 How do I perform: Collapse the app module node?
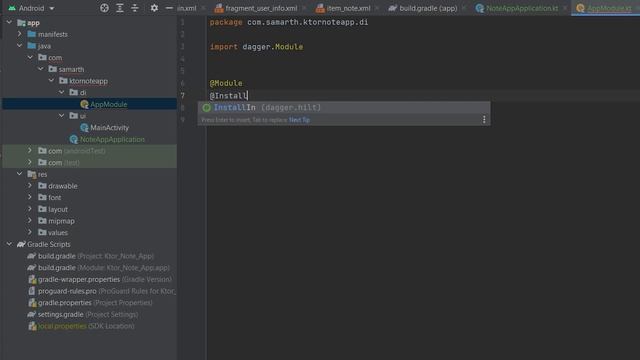pos(9,23)
